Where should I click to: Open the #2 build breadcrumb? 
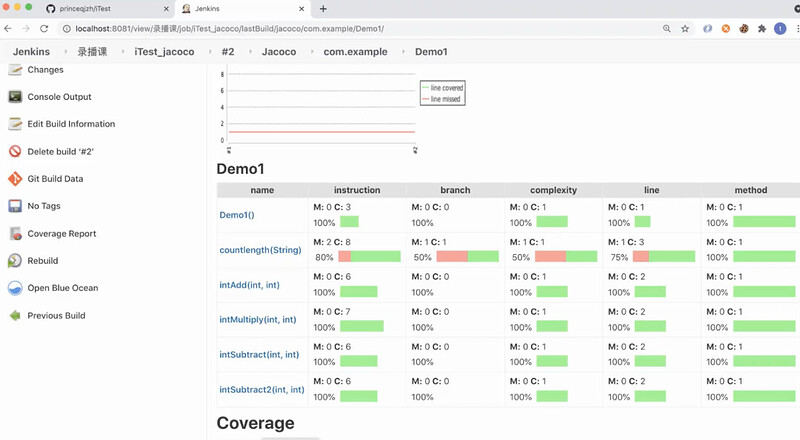tap(228, 52)
